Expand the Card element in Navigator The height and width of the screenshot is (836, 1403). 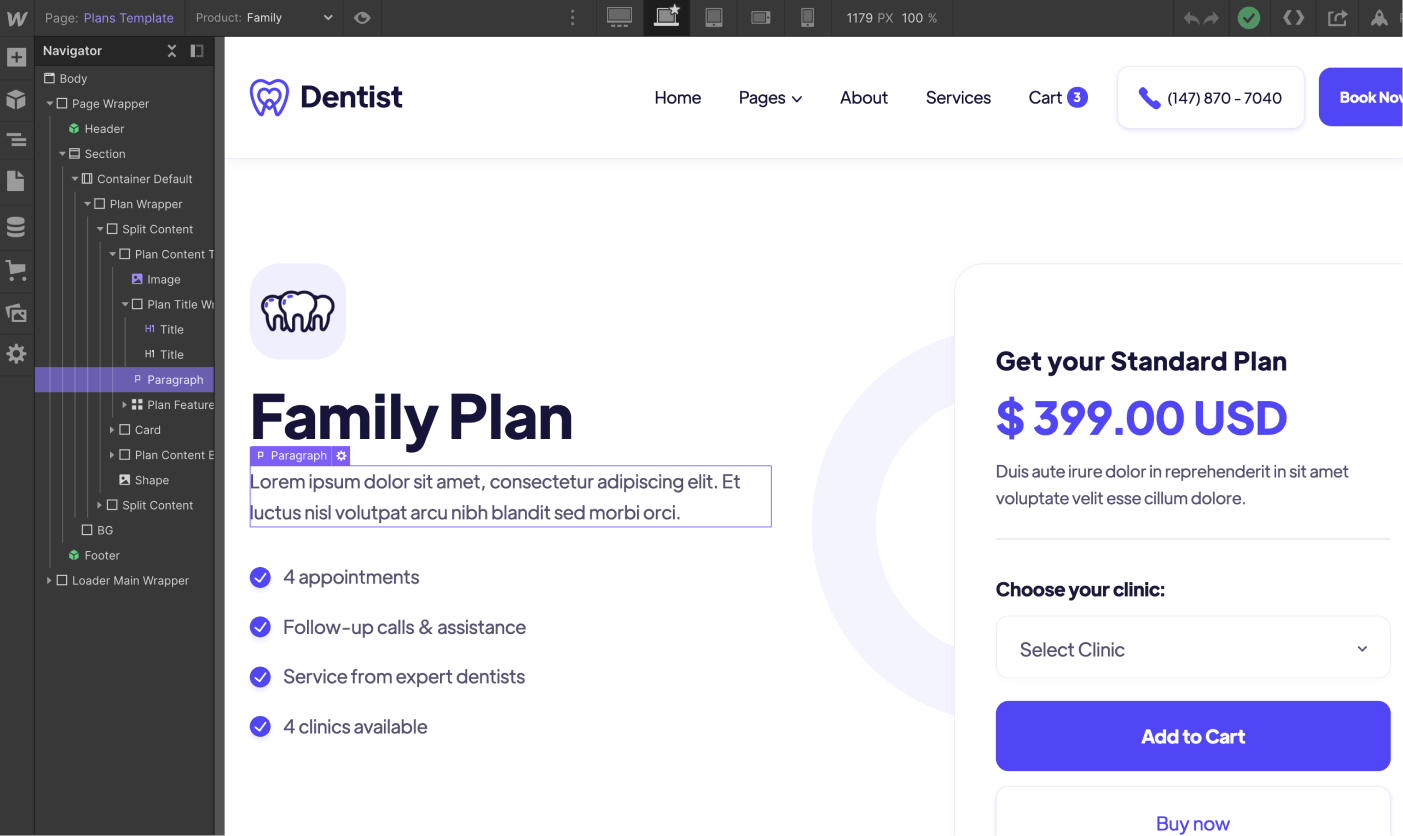point(113,429)
